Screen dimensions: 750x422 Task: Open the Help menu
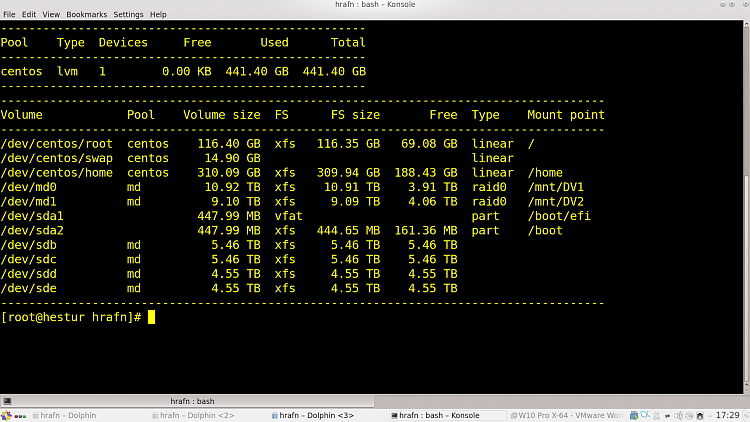(158, 14)
